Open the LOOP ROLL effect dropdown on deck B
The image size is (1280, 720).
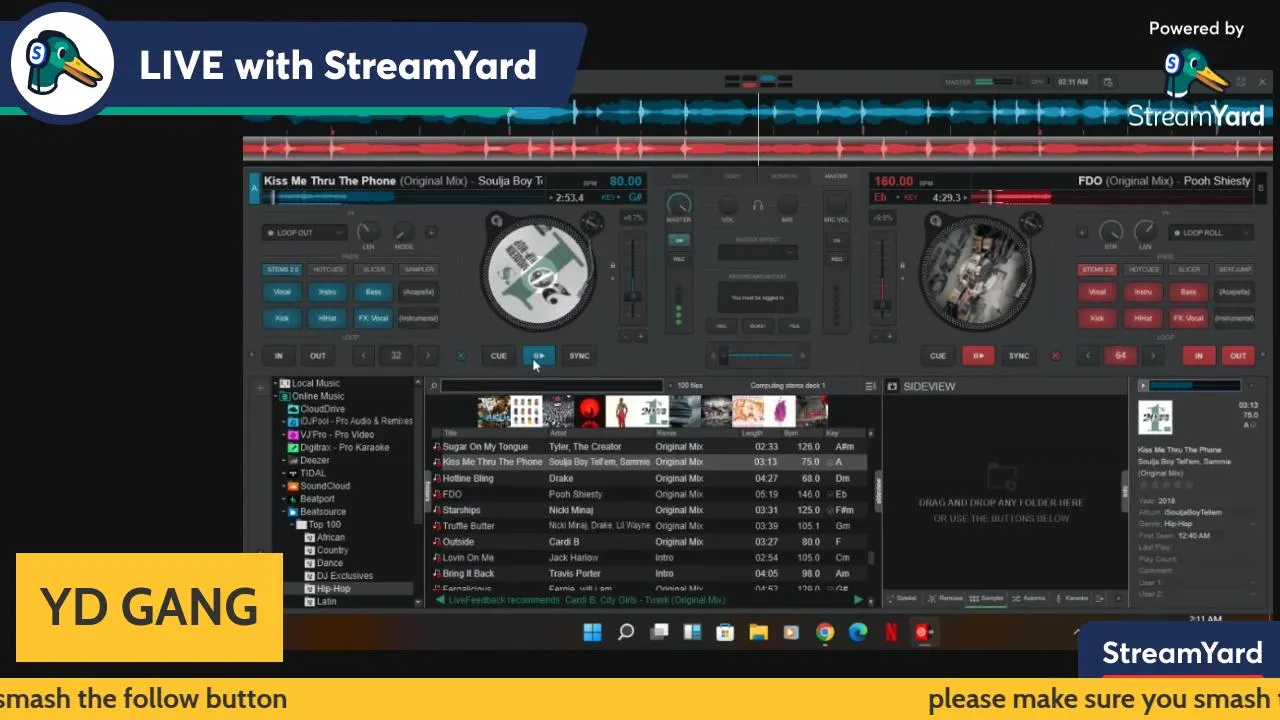[1211, 233]
